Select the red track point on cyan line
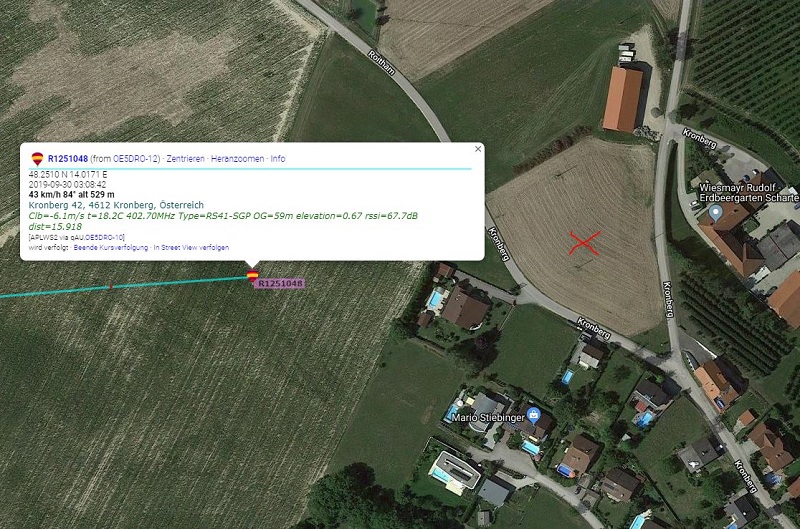Image resolution: width=800 pixels, height=529 pixels. [x=111, y=287]
